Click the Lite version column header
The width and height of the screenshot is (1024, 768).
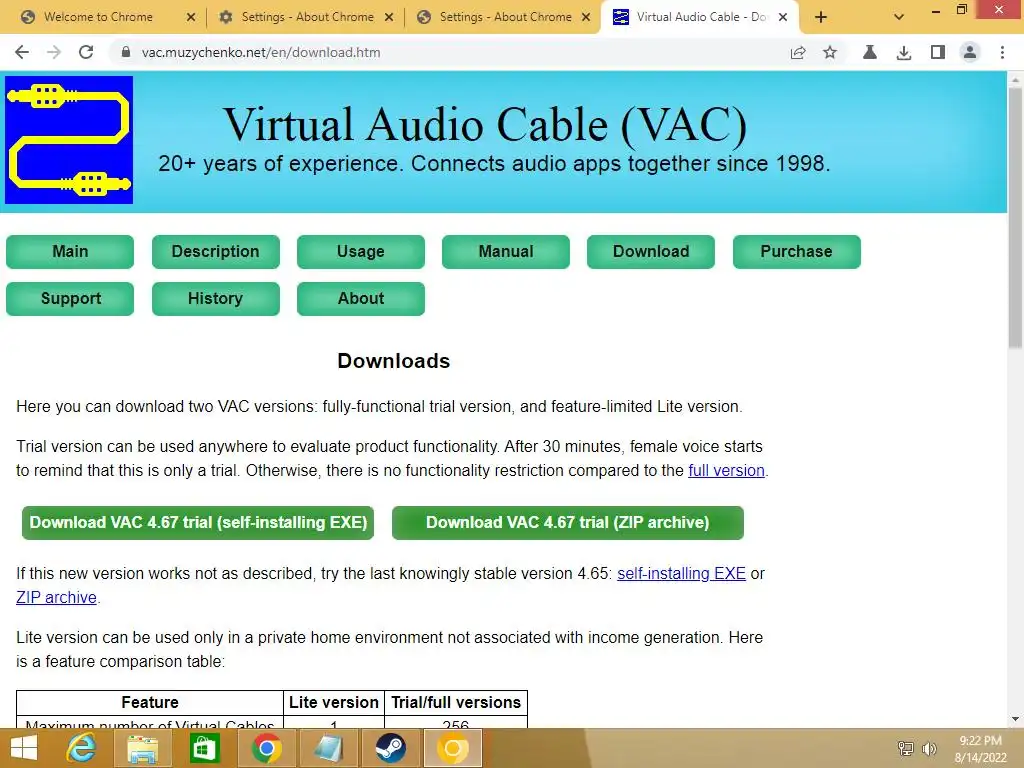334,703
